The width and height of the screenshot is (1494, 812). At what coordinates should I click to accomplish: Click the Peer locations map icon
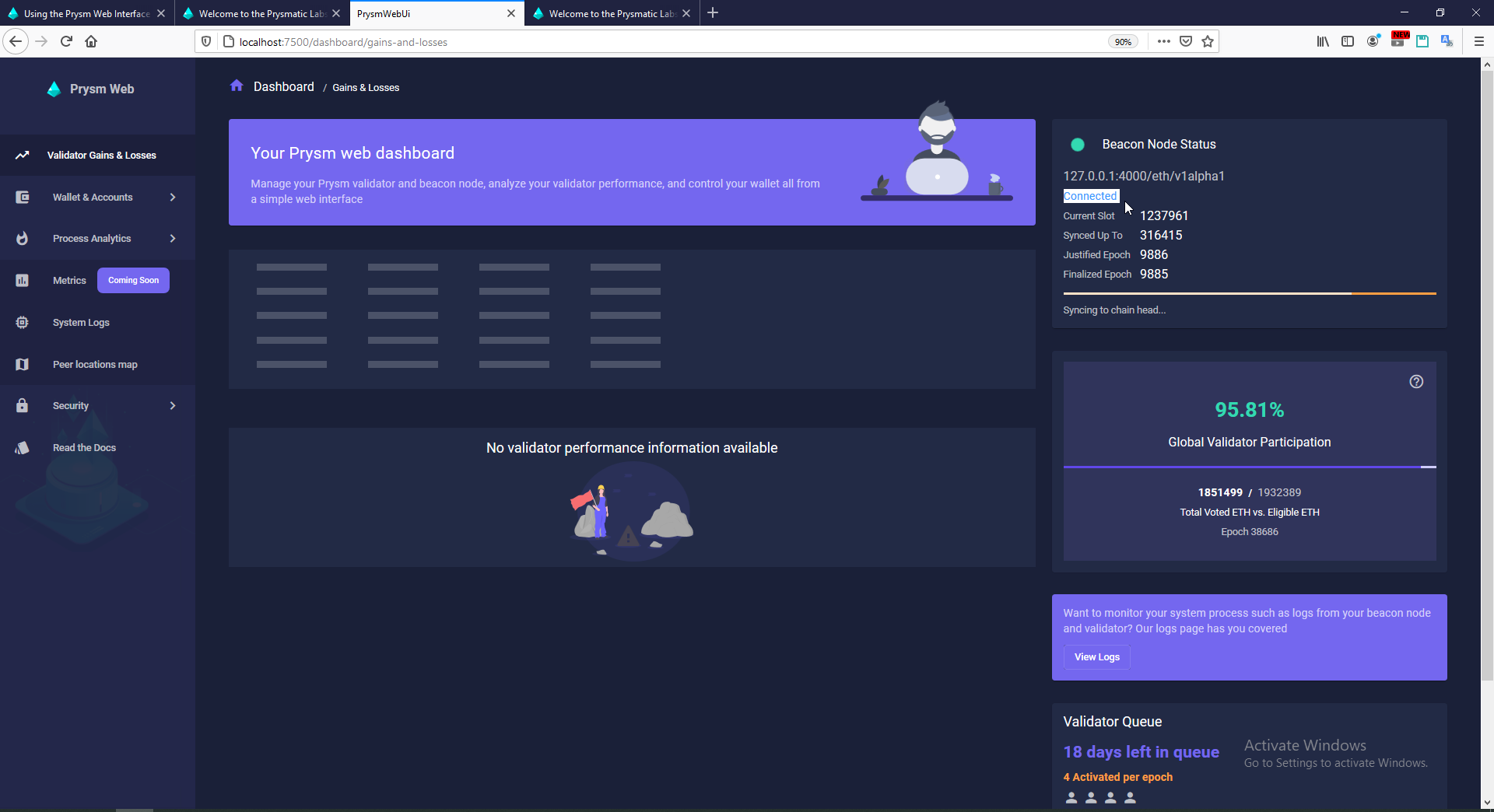pyautogui.click(x=23, y=365)
